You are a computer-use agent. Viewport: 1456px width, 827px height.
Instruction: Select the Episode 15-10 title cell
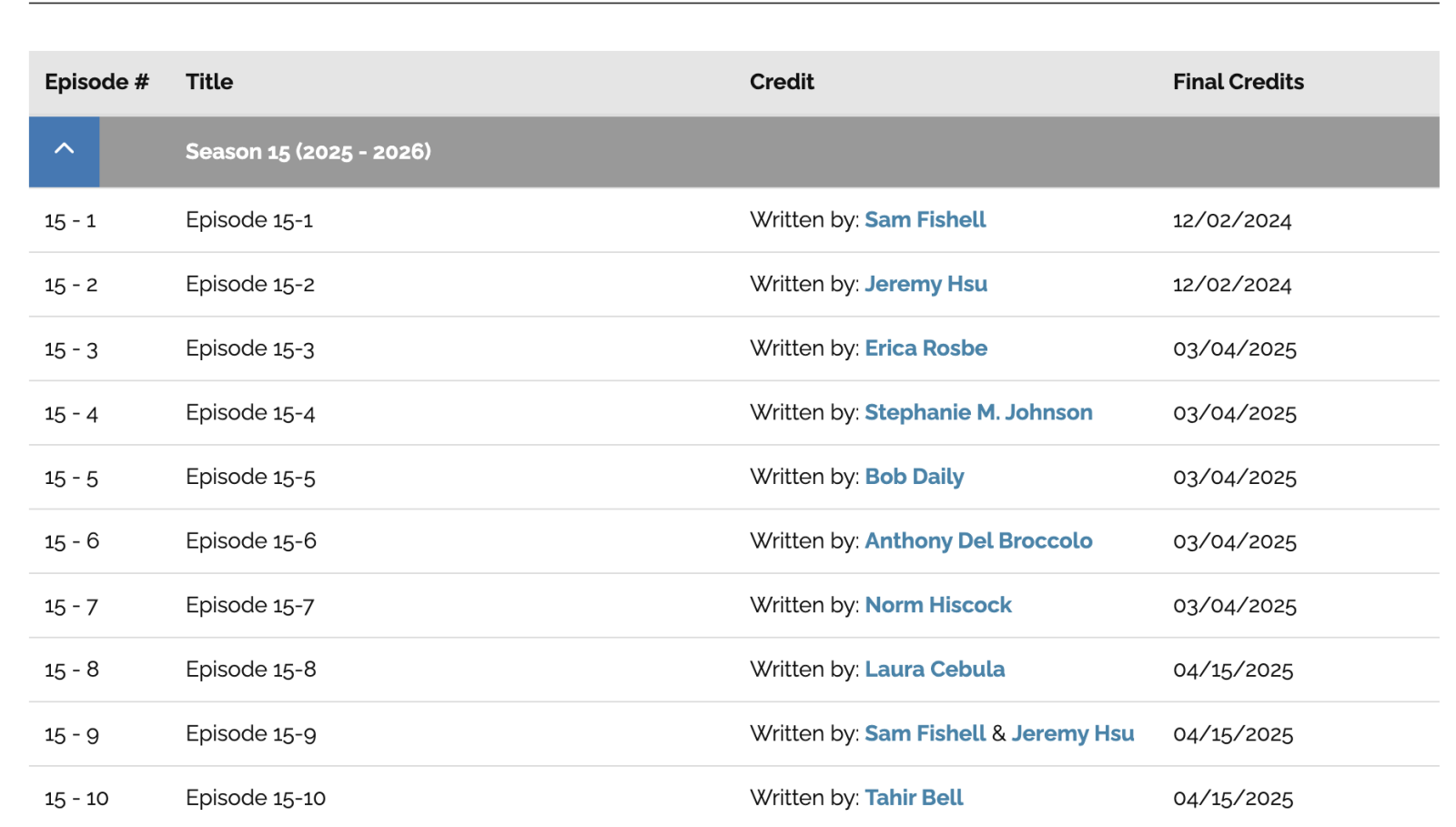coord(256,799)
